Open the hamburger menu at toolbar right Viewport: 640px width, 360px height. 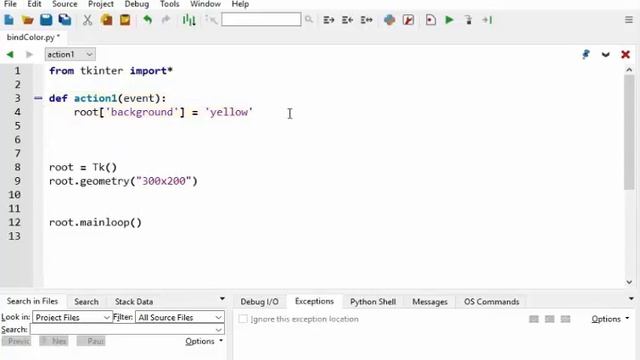(629, 20)
